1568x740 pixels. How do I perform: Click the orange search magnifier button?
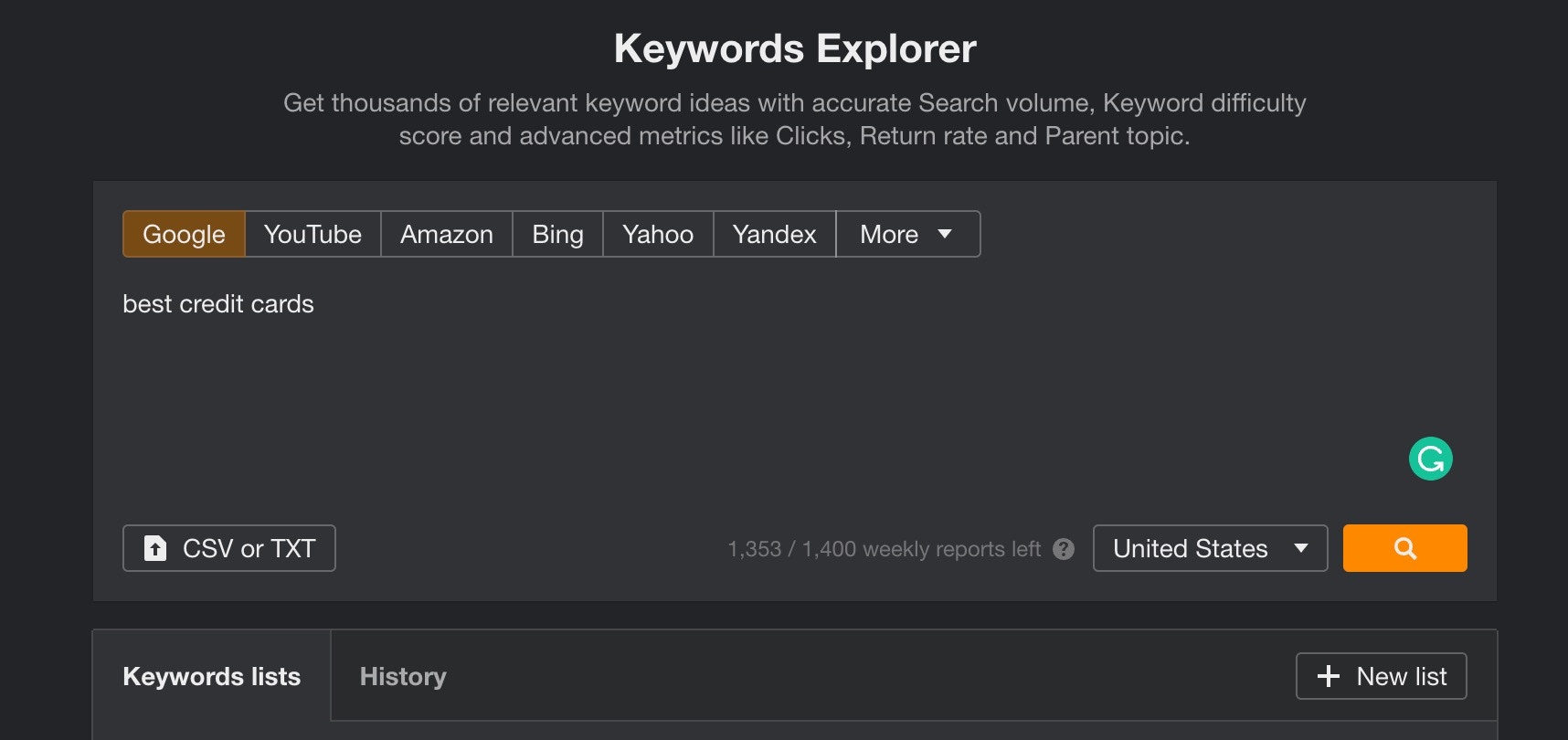pos(1404,548)
